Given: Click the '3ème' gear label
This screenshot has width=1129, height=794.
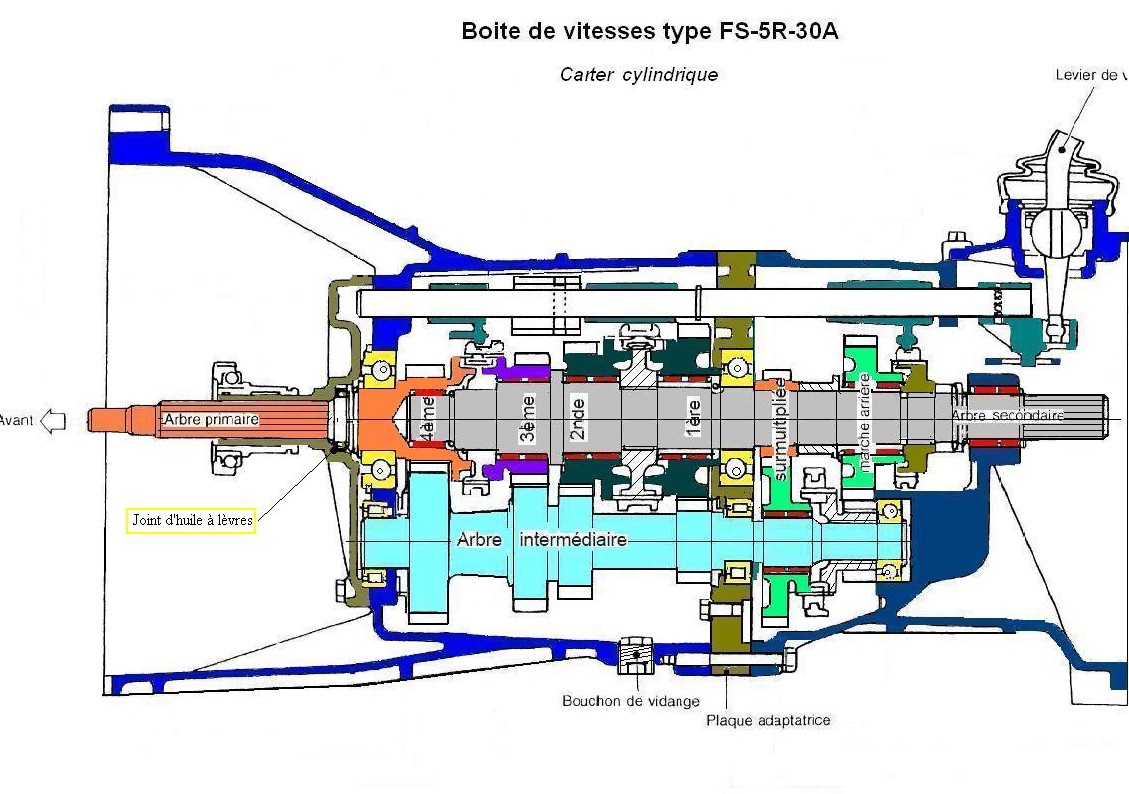Looking at the screenshot, I should [528, 418].
